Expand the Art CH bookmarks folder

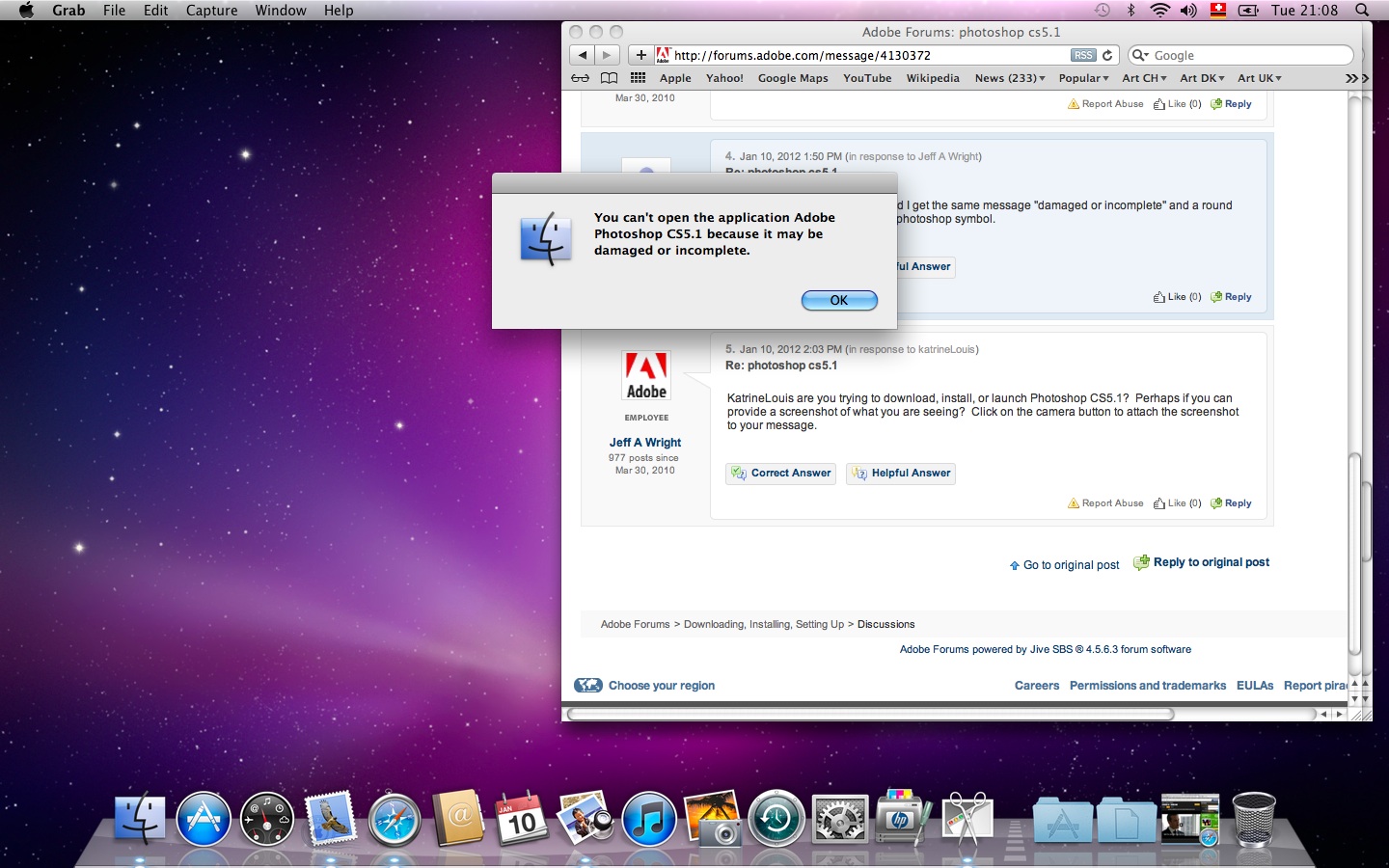(x=1144, y=78)
